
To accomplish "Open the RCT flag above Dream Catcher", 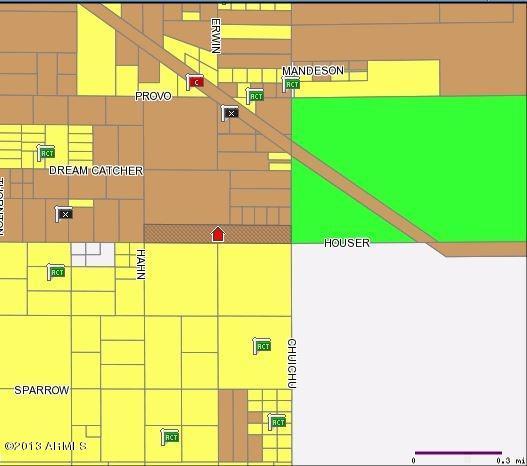I will coord(46,153).
